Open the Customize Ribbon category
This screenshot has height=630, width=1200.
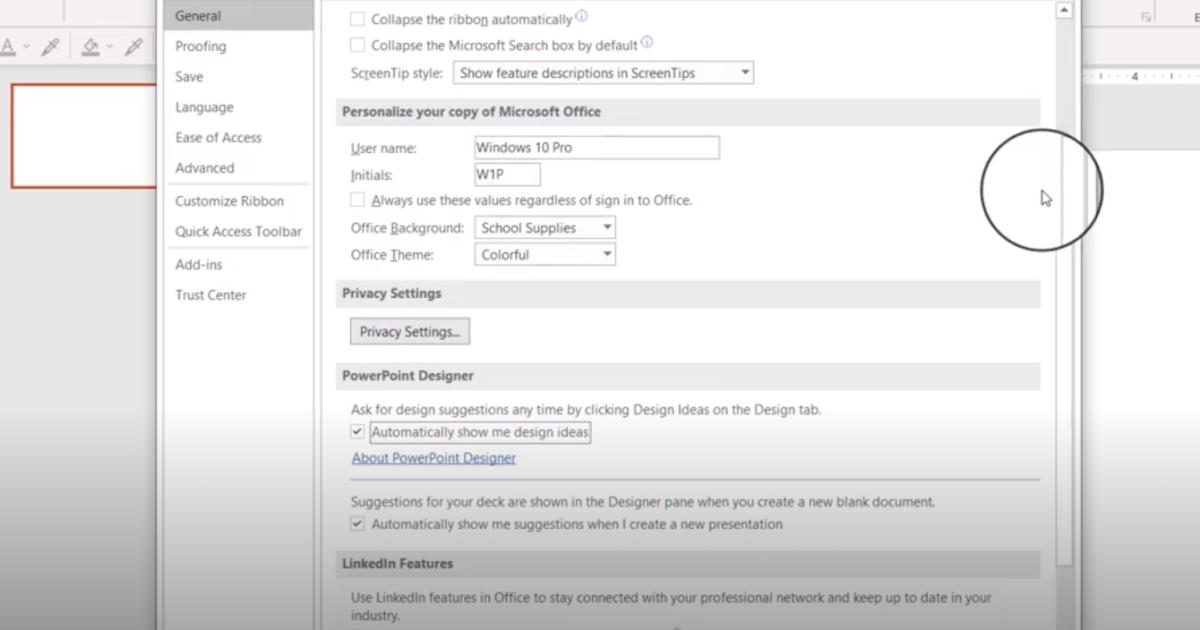point(229,201)
